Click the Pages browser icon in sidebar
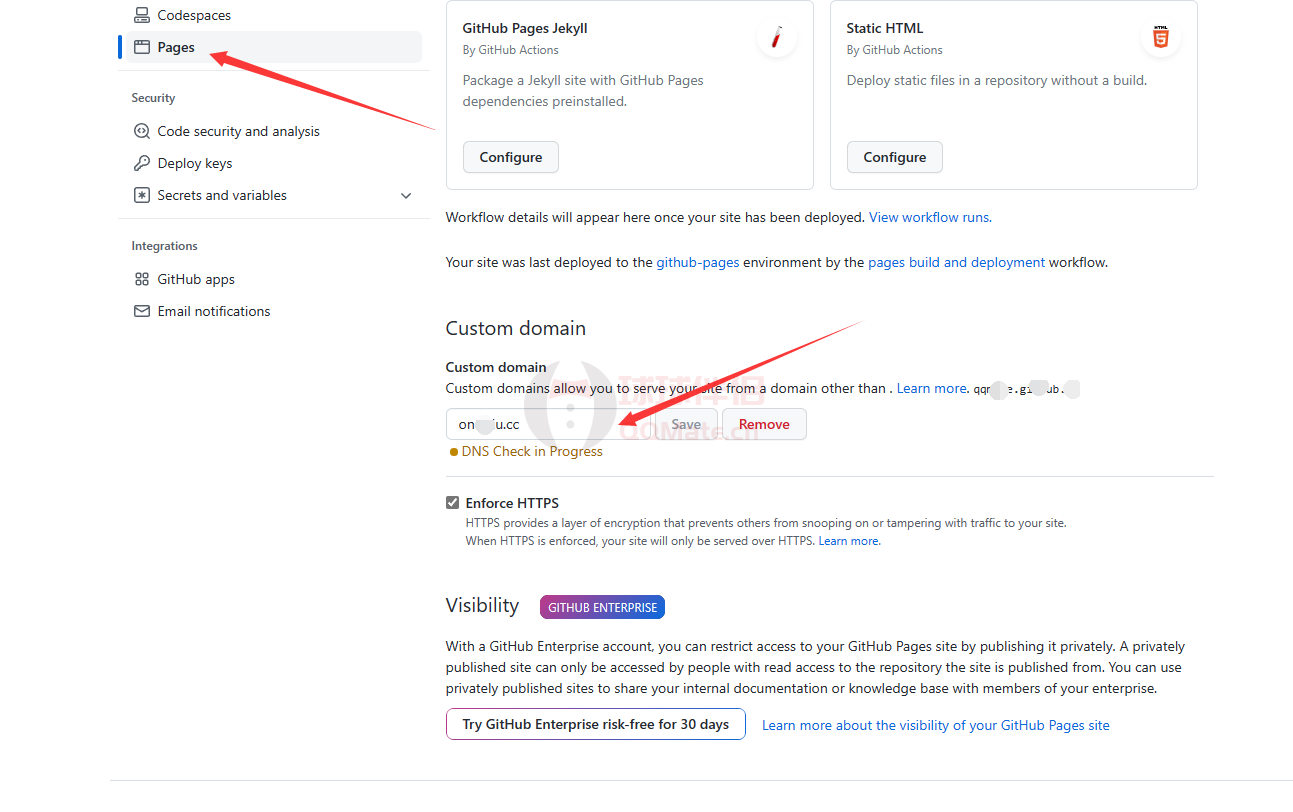 [x=142, y=47]
